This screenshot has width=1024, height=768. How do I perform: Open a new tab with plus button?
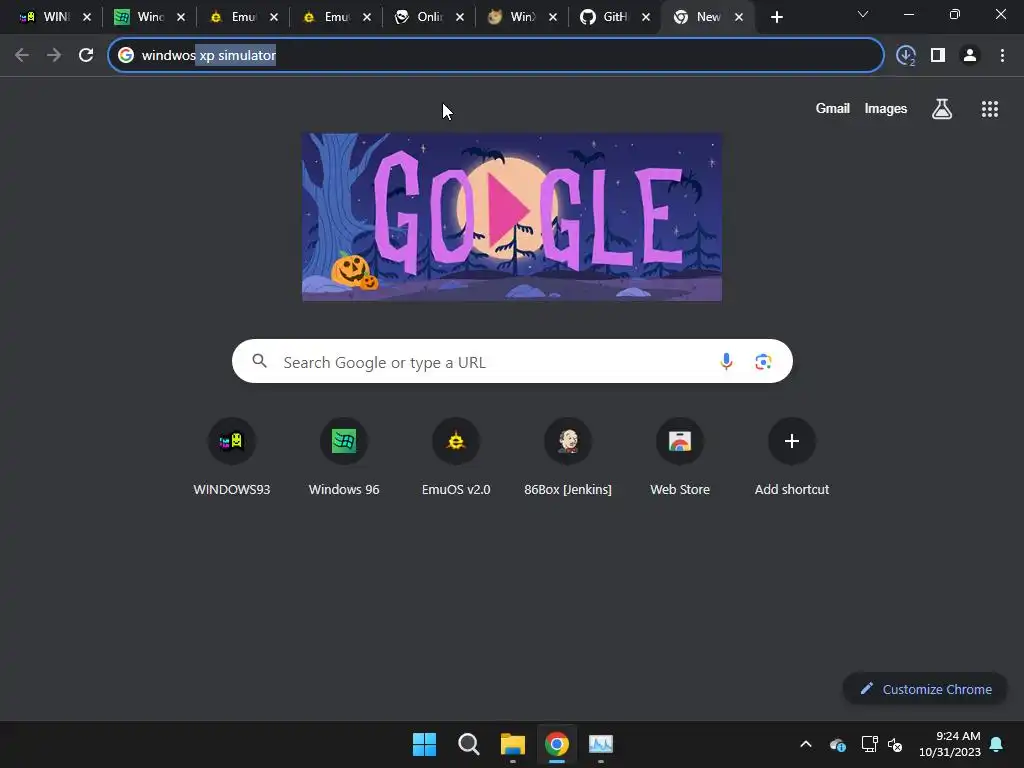(x=776, y=18)
